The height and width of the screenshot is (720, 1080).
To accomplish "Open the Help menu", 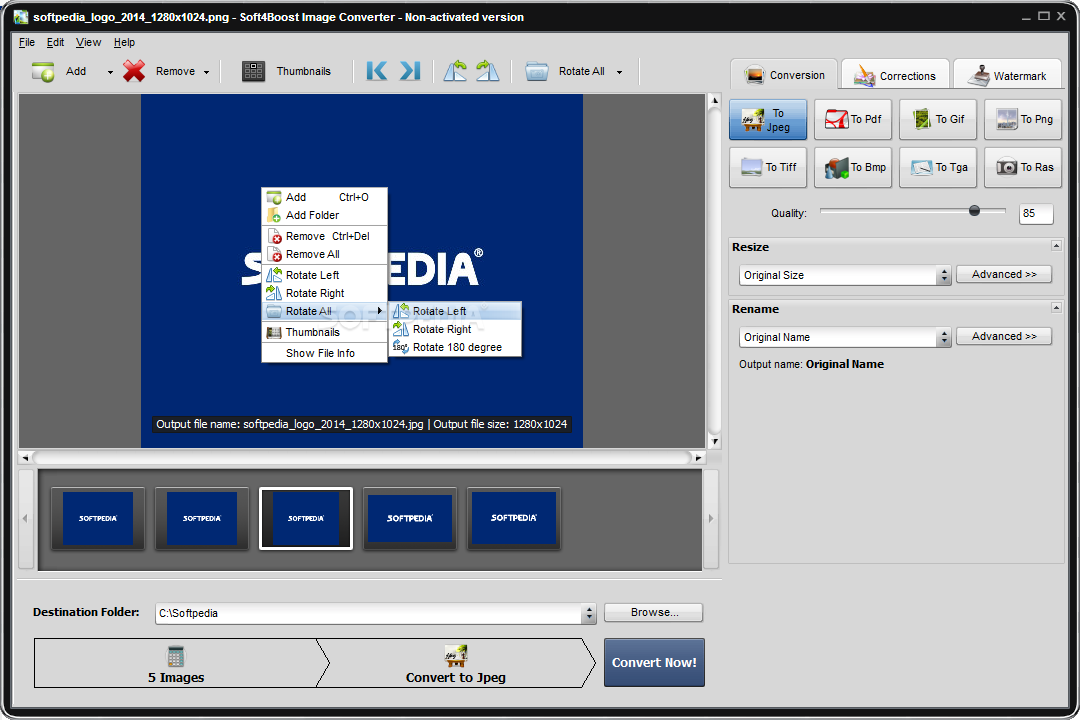I will click(124, 42).
